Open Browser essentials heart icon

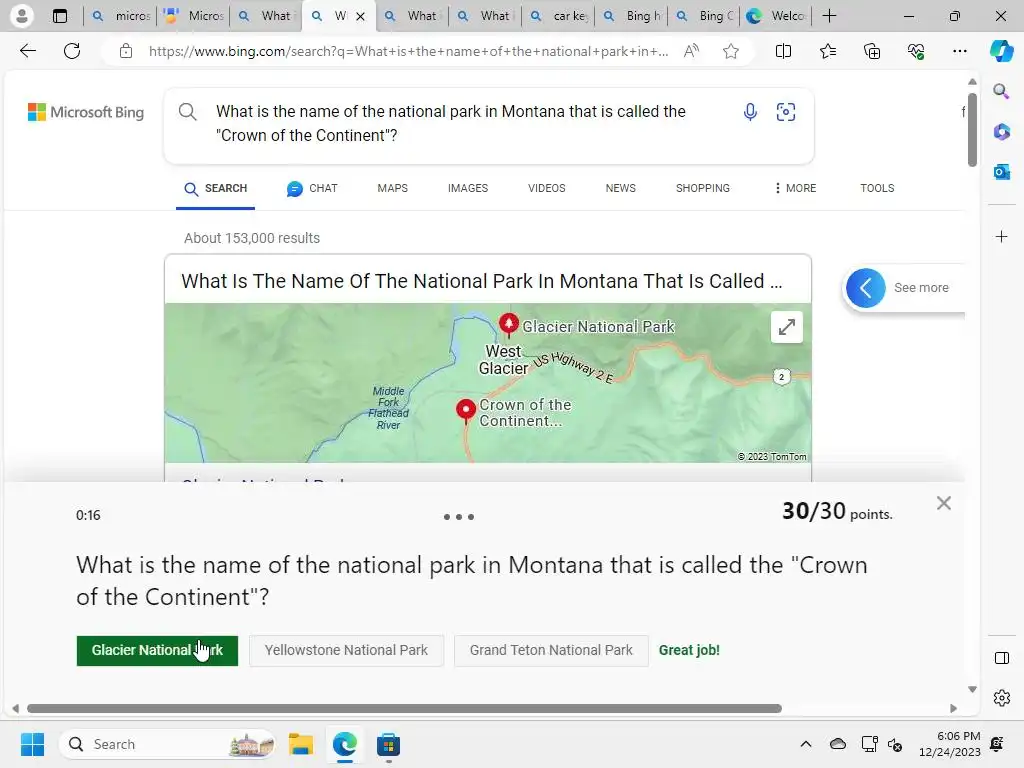click(916, 51)
